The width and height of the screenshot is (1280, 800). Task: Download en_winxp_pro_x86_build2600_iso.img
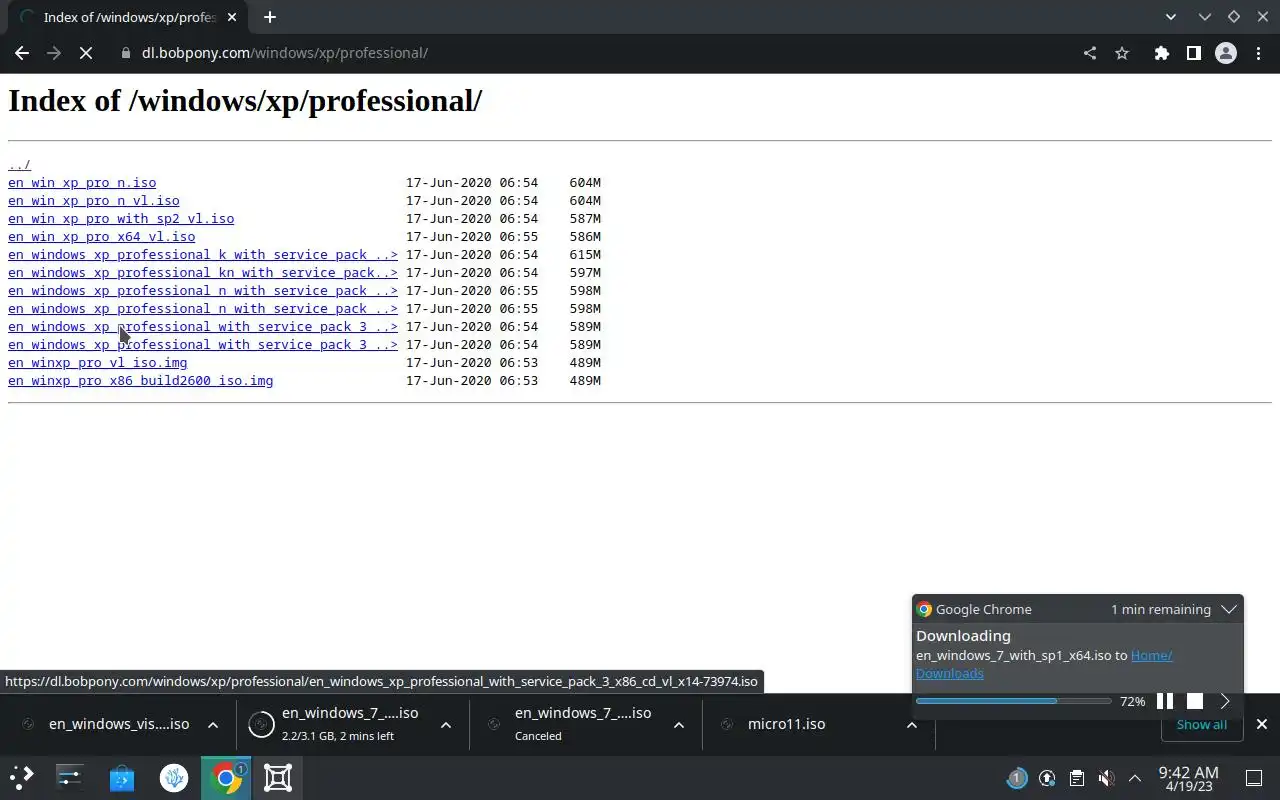[x=140, y=381]
